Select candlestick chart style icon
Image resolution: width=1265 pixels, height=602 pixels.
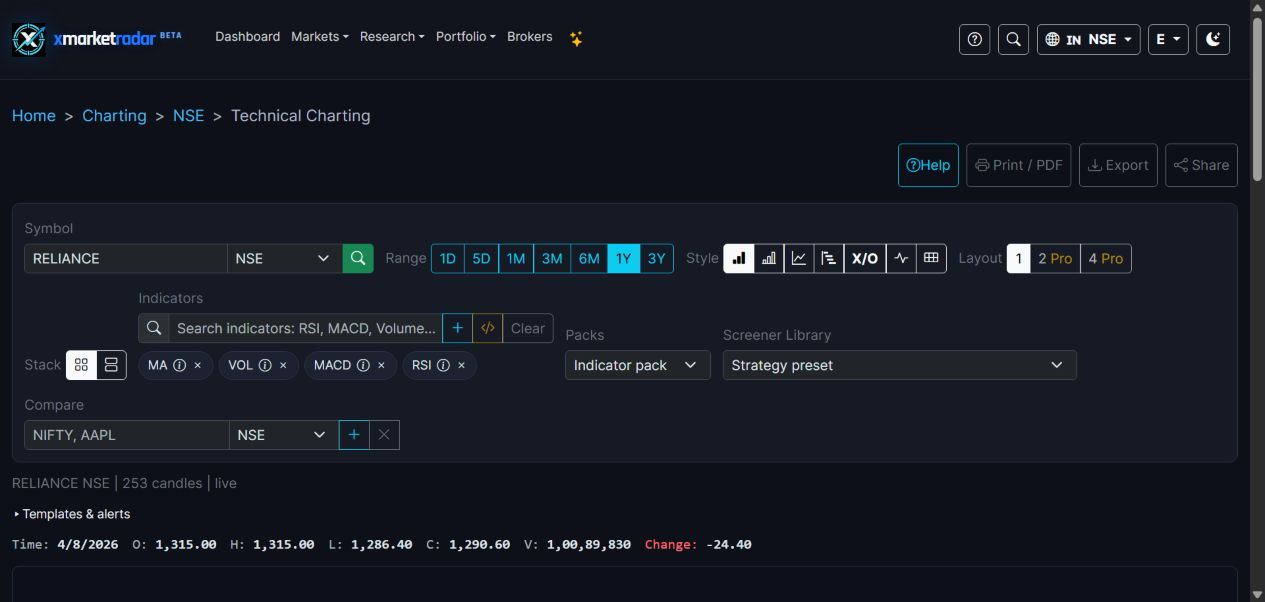click(x=739, y=258)
